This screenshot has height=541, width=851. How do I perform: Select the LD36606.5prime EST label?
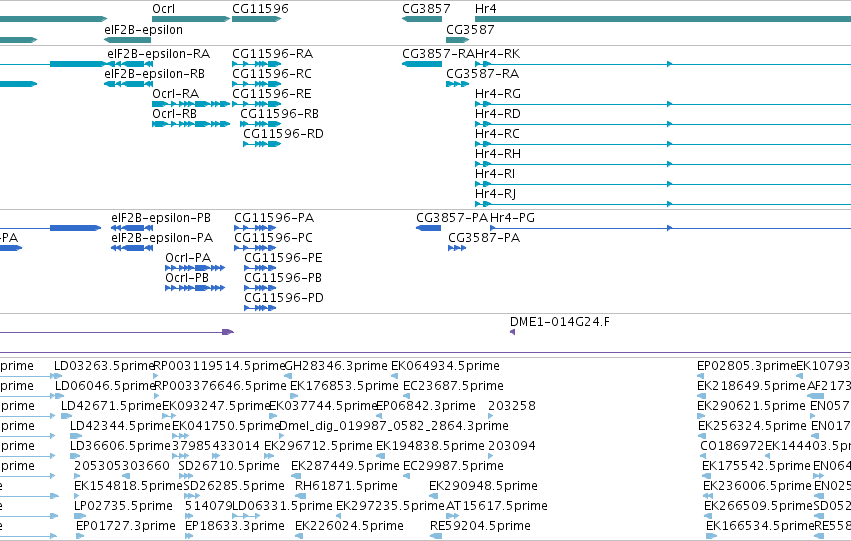point(120,447)
